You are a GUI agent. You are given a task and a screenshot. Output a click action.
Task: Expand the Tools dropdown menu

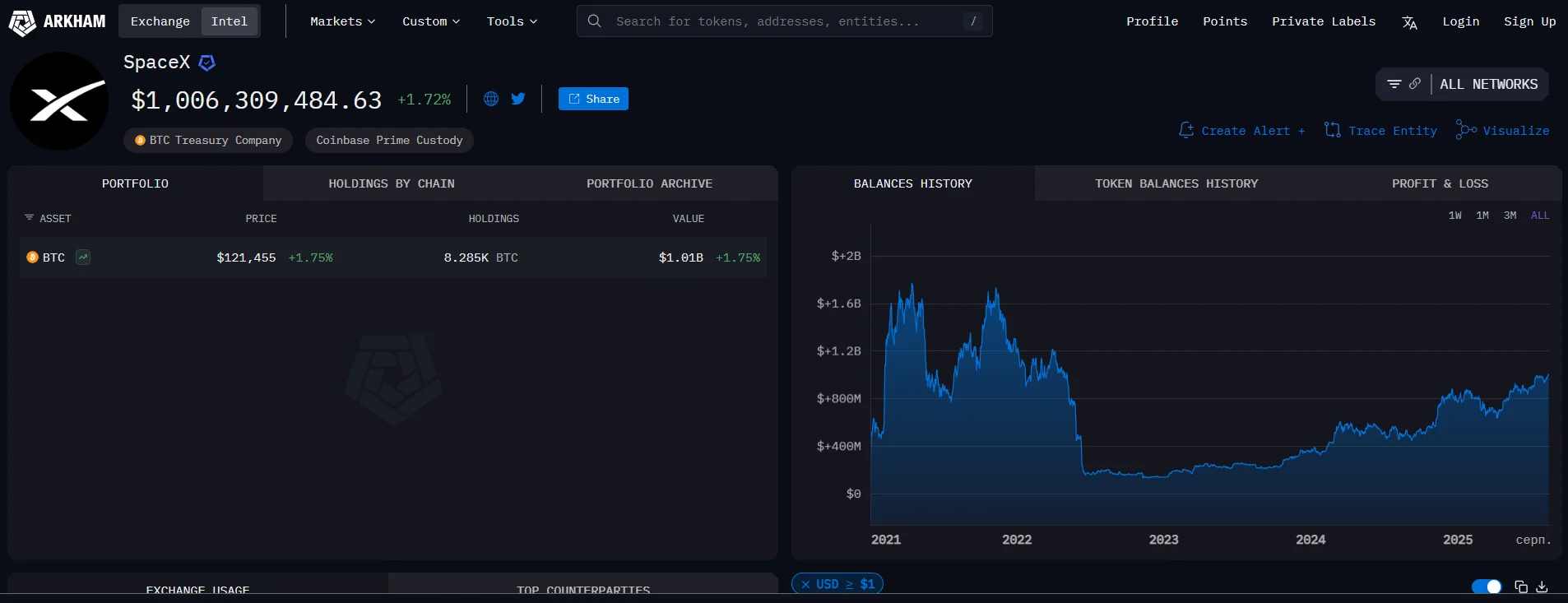[512, 21]
